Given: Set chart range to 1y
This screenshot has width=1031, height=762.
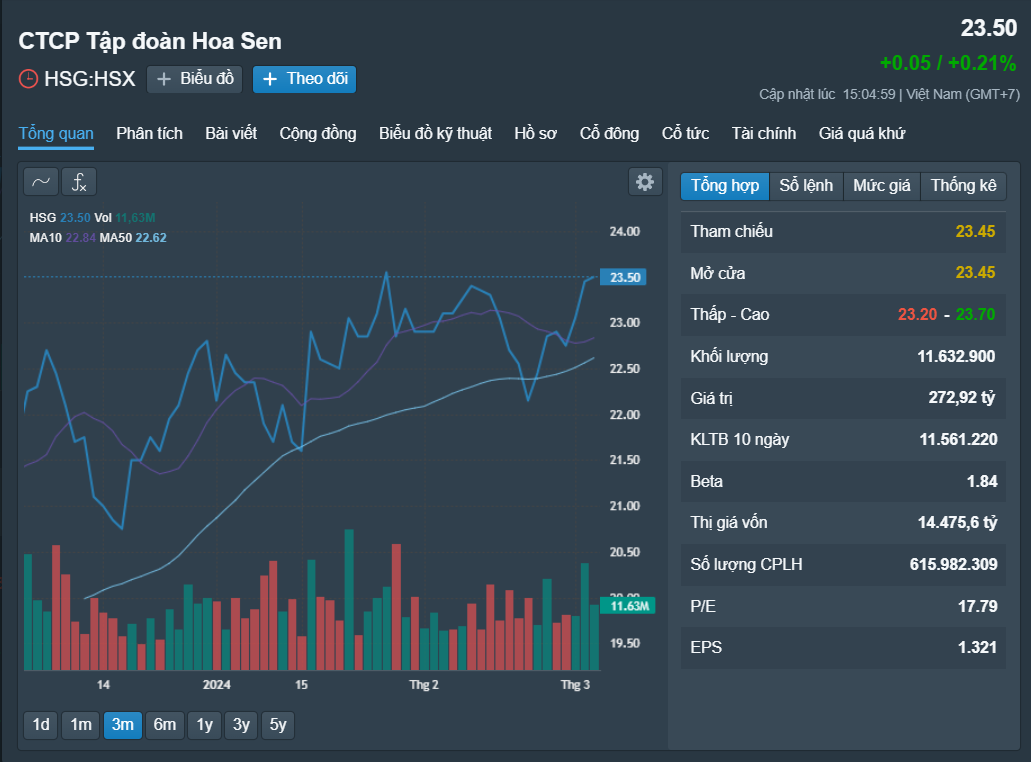Looking at the screenshot, I should [x=204, y=725].
